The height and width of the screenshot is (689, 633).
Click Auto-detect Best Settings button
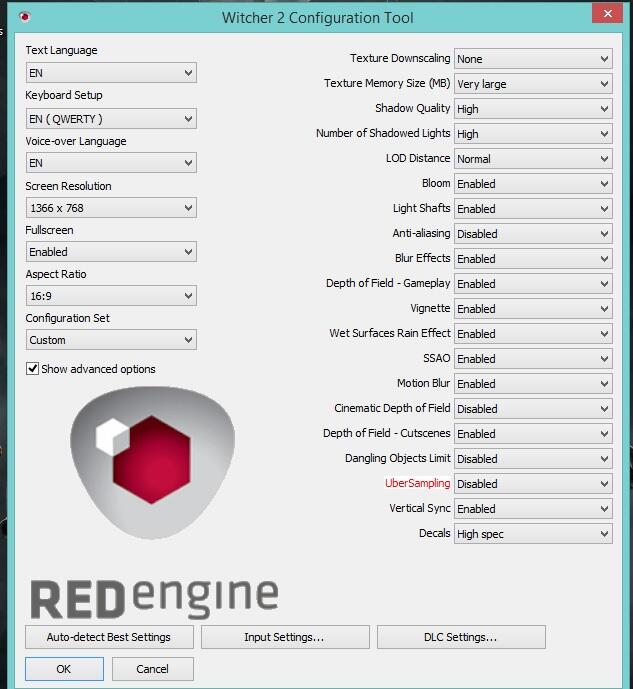pyautogui.click(x=109, y=637)
